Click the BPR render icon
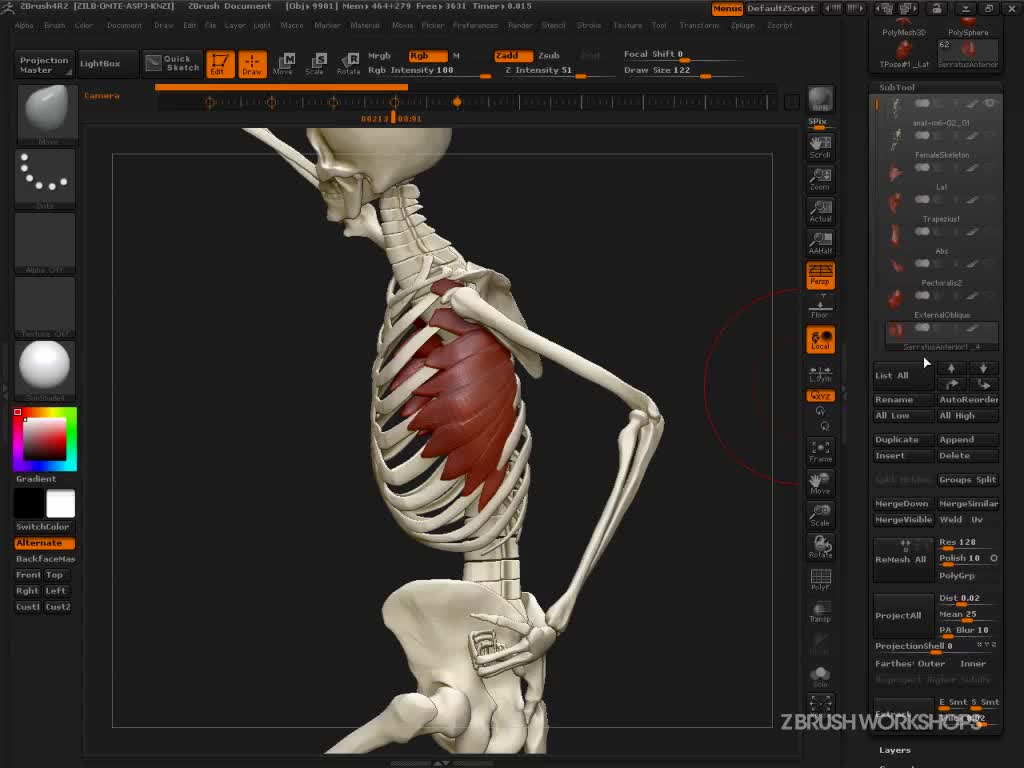This screenshot has height=768, width=1024. (820, 99)
